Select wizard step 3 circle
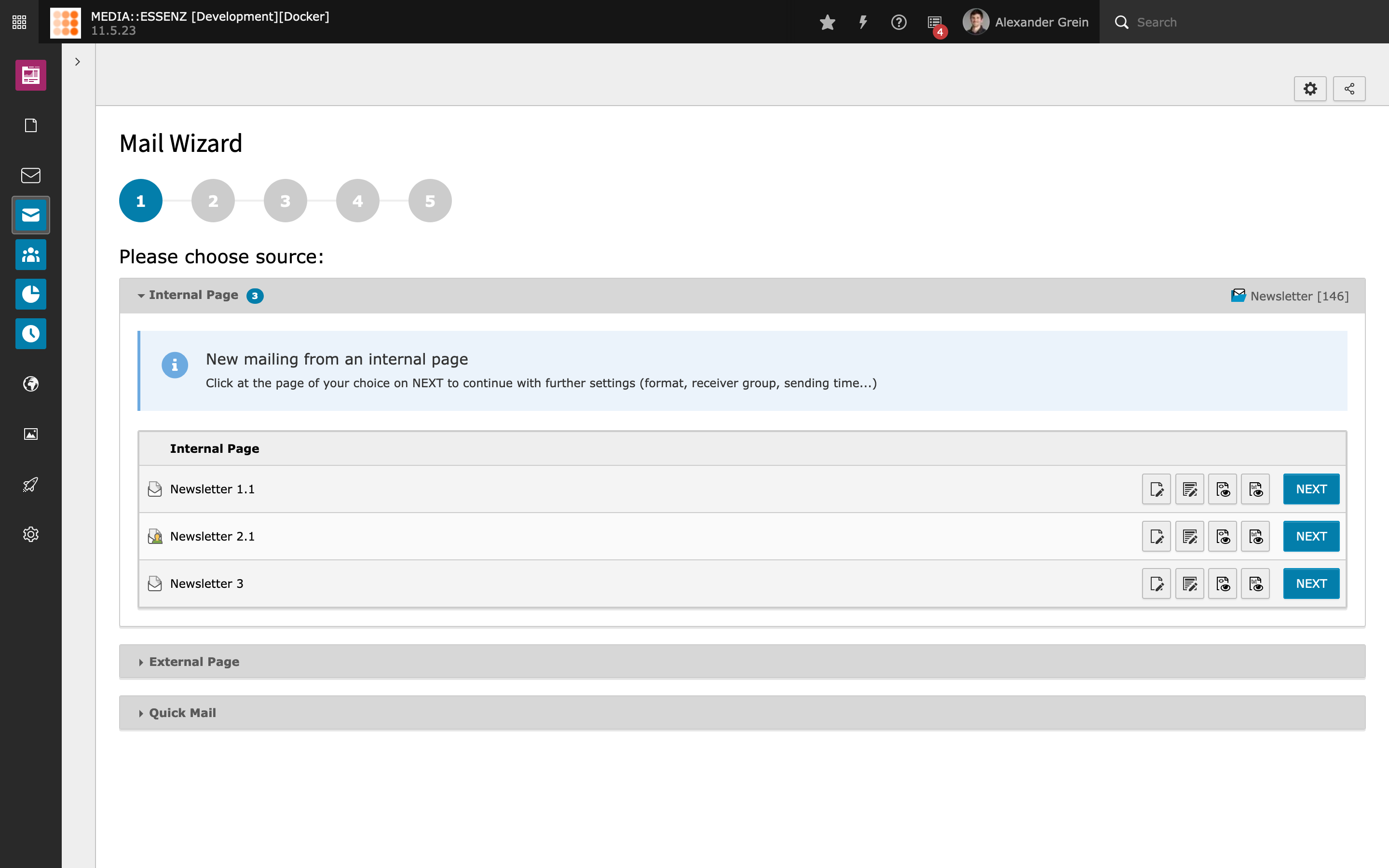This screenshot has height=868, width=1389. [285, 201]
